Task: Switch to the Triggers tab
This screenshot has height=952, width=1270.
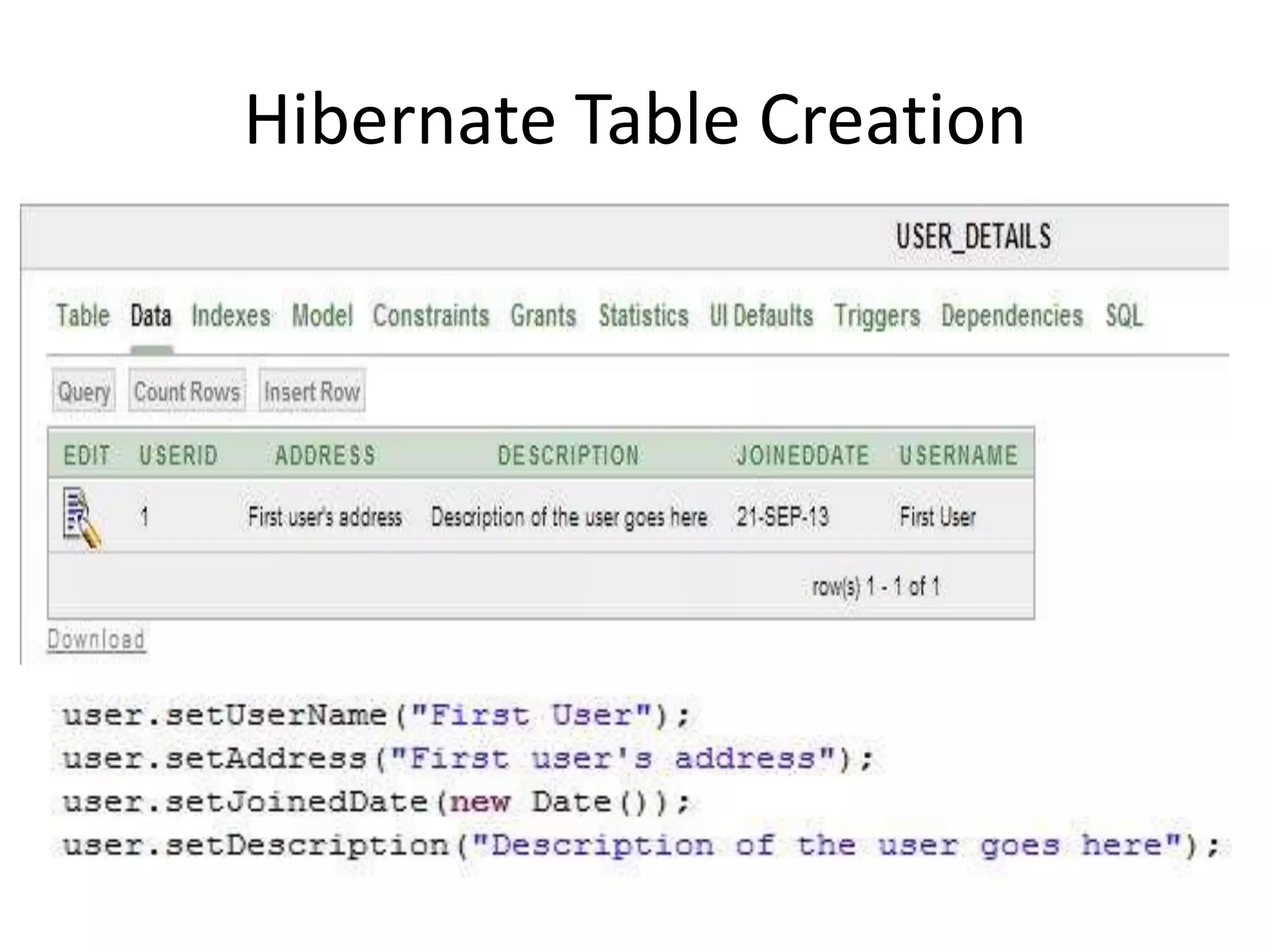Action: [x=877, y=315]
